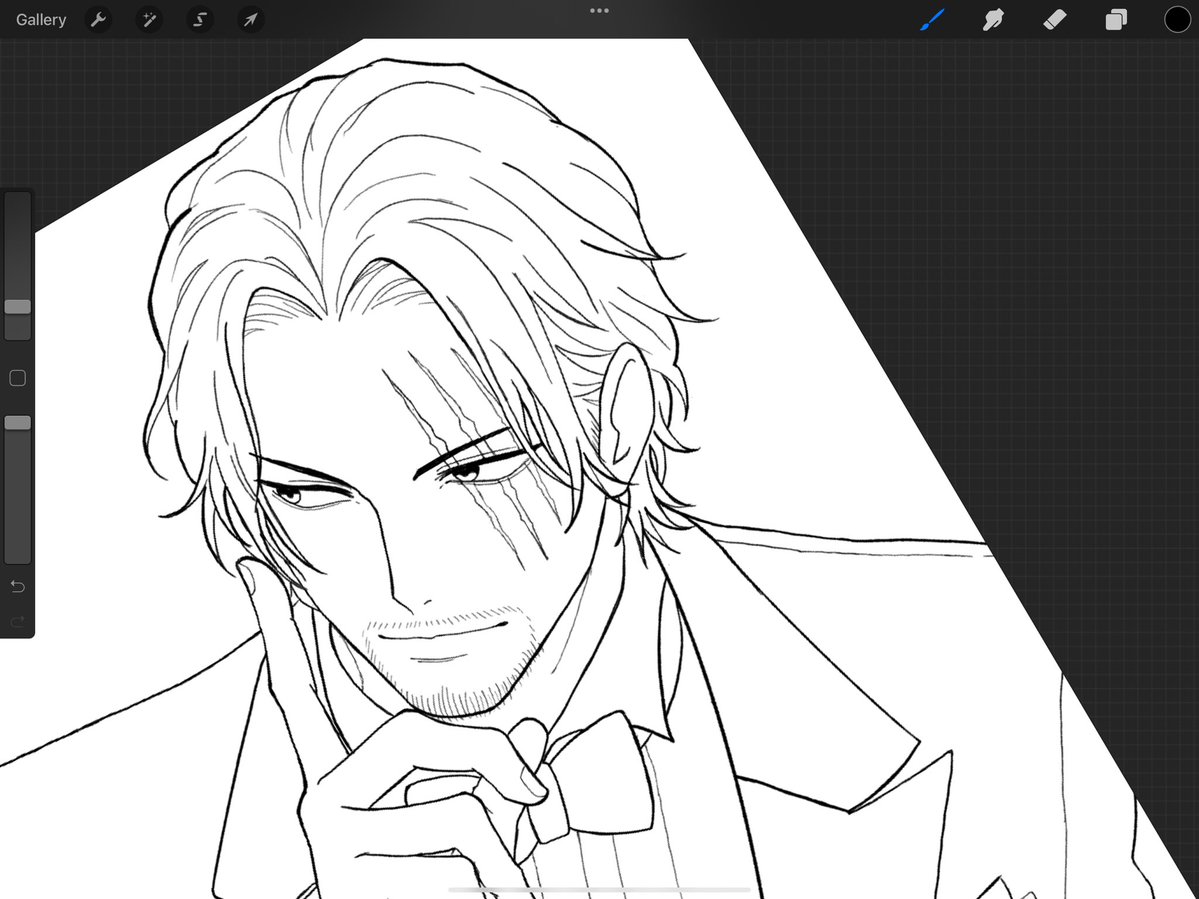Select the Eraser tool
The height and width of the screenshot is (899, 1199).
point(1054,20)
